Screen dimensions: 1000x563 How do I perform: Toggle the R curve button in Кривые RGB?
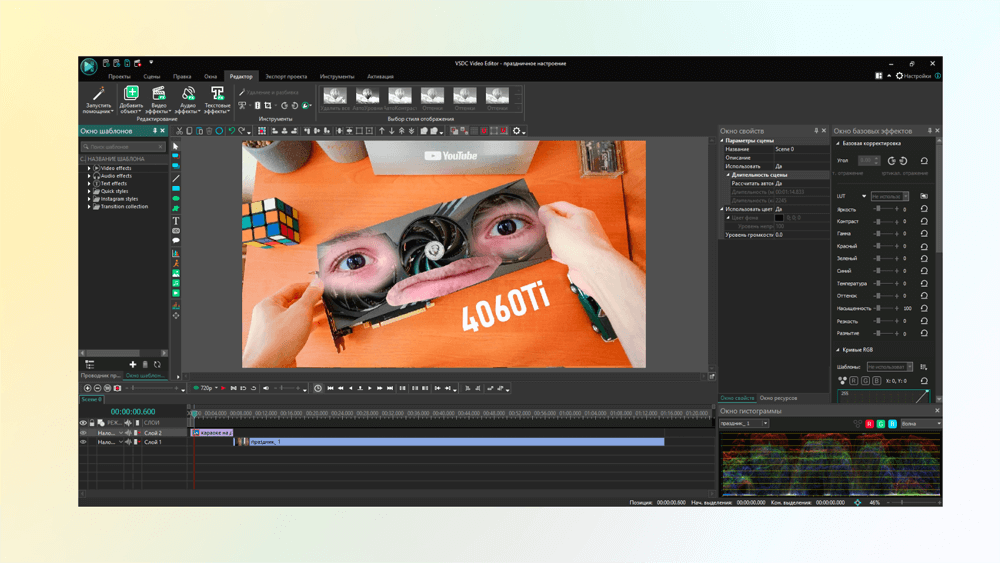point(854,381)
